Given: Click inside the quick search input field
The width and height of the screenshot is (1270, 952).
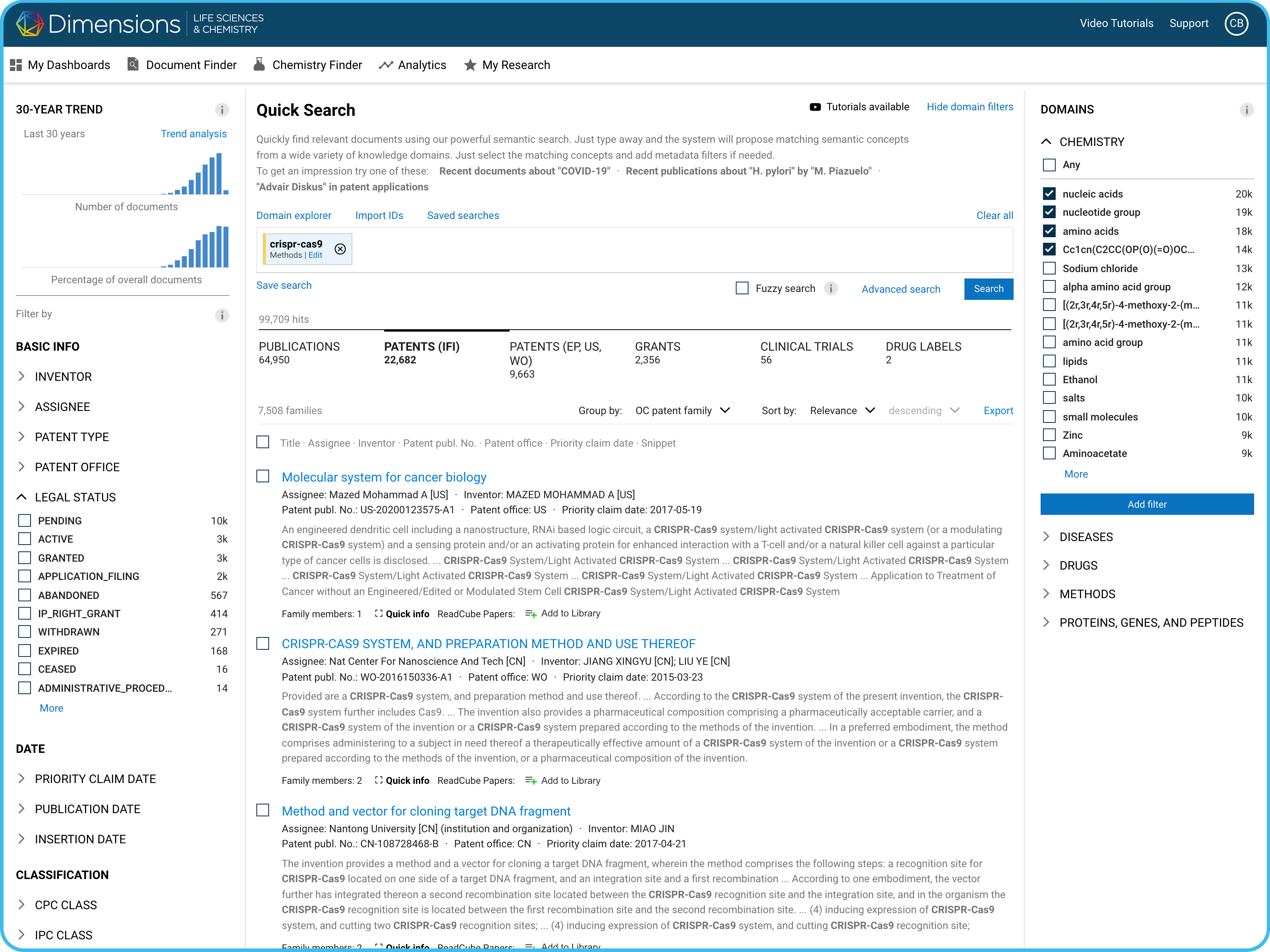Looking at the screenshot, I should [631, 250].
